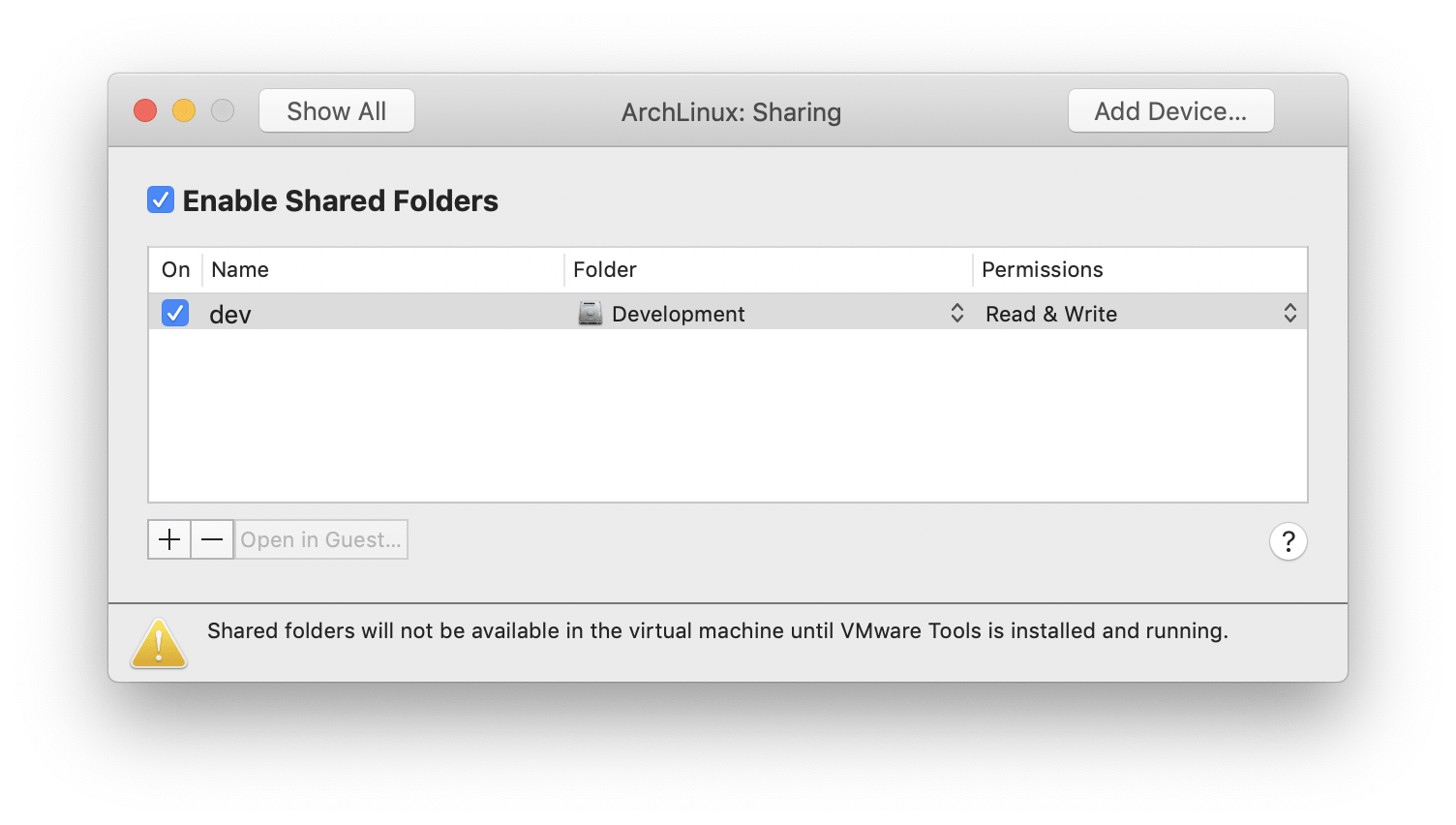Click the empty area of the folders list
The image size is (1456, 825).
pyautogui.click(x=726, y=416)
